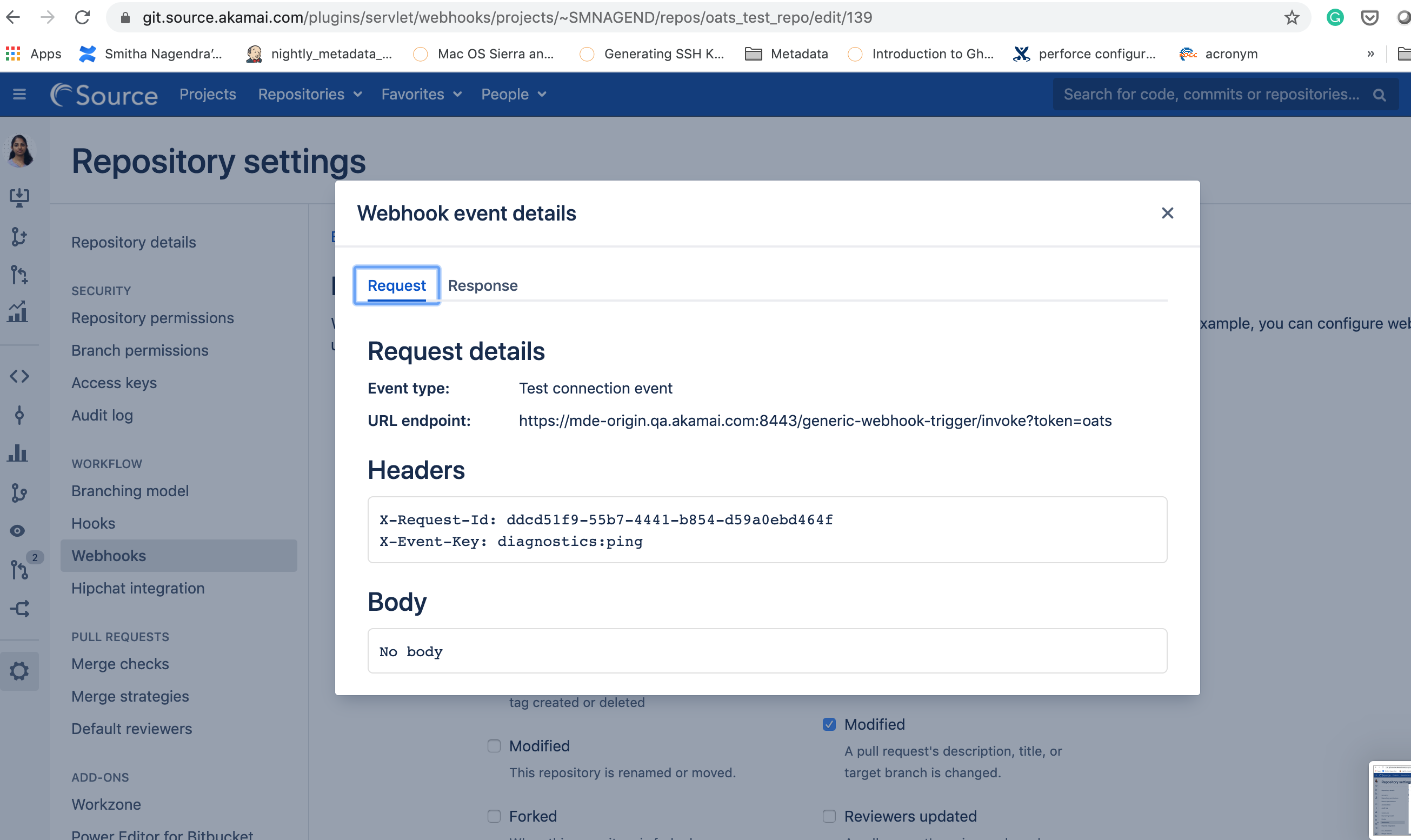Image resolution: width=1411 pixels, height=840 pixels.
Task: Expand the Repositories dropdown
Action: tap(310, 94)
